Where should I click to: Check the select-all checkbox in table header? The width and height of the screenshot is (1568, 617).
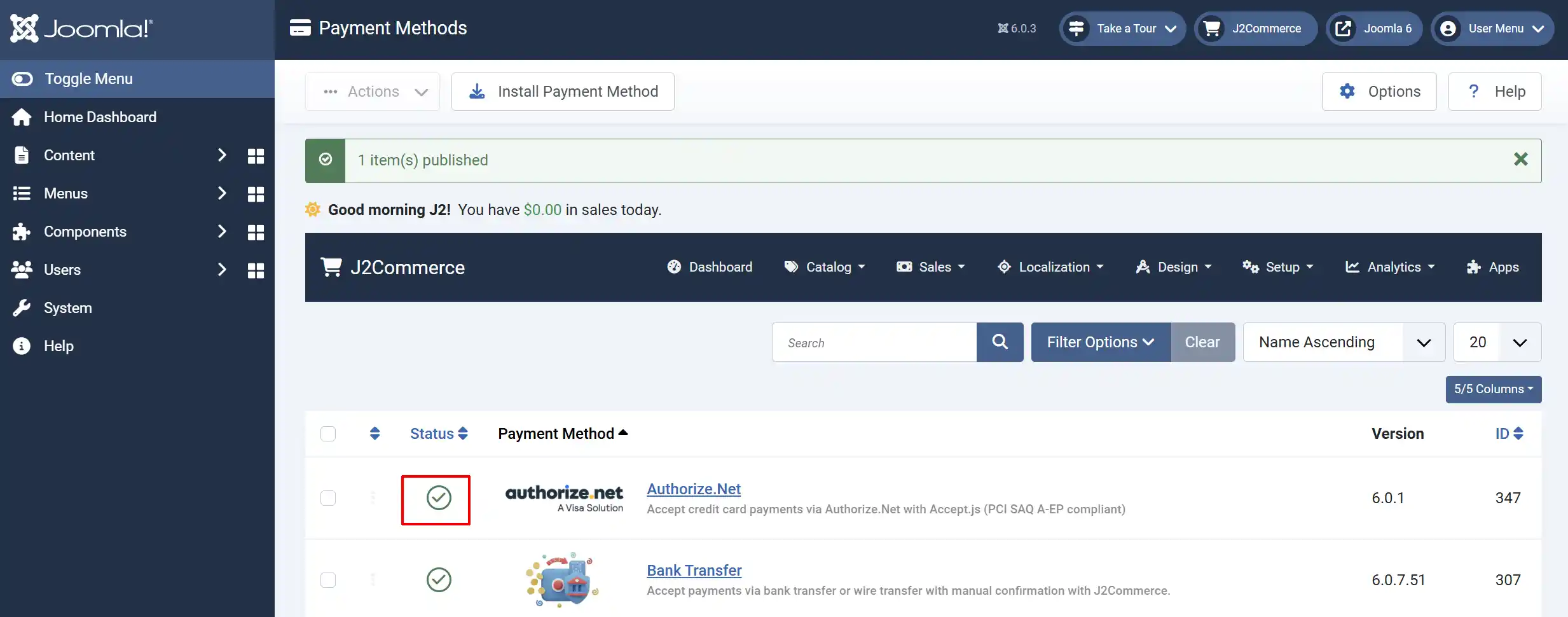(x=328, y=434)
